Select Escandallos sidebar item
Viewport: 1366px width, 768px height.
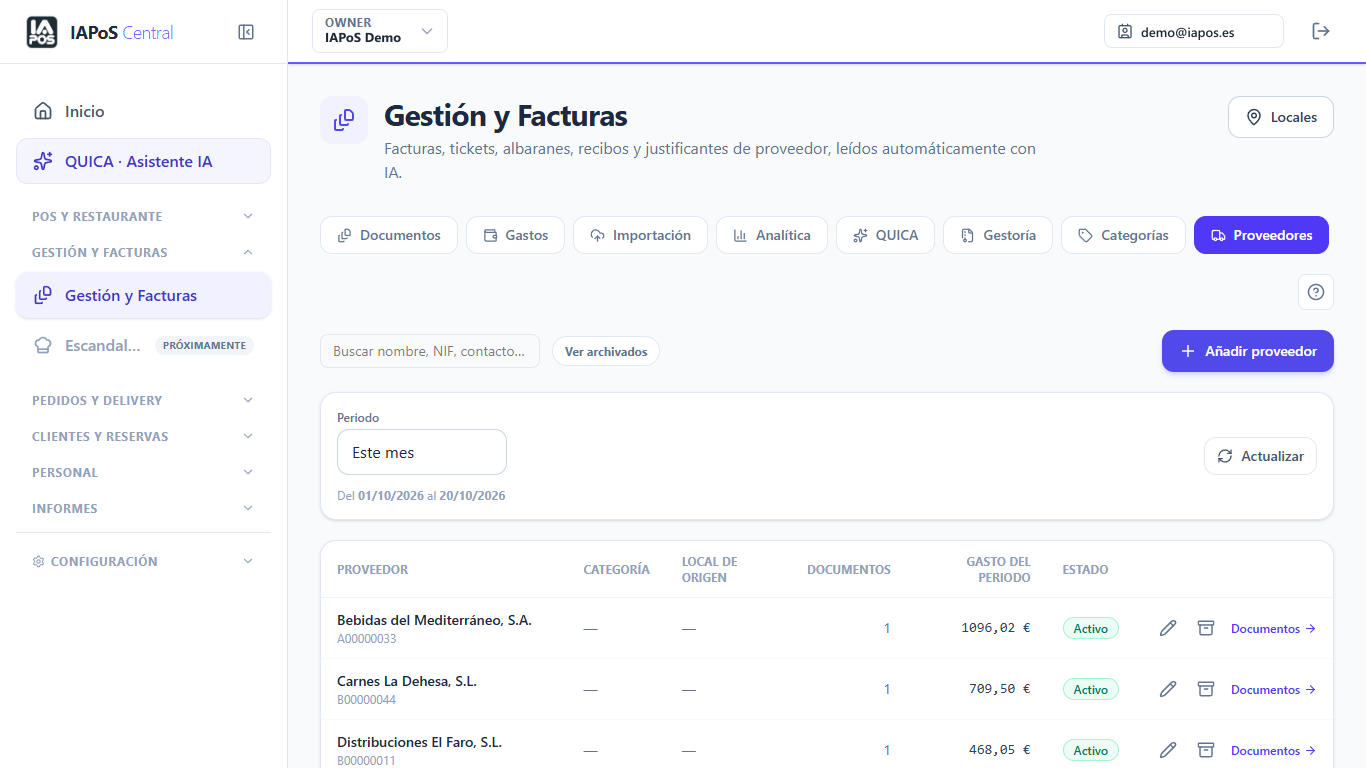pos(143,345)
